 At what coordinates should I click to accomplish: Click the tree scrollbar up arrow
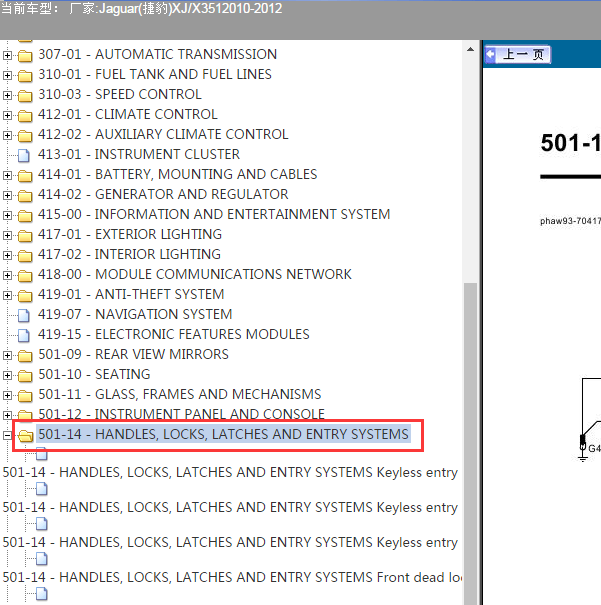[470, 49]
